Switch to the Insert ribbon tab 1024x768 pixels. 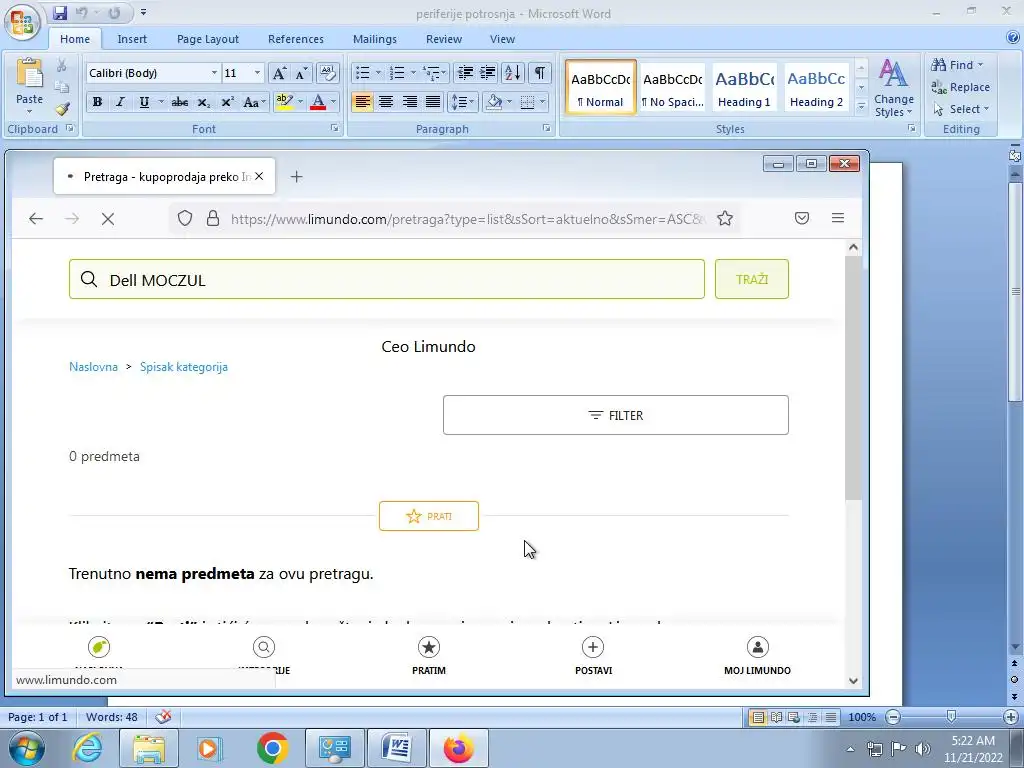click(132, 39)
